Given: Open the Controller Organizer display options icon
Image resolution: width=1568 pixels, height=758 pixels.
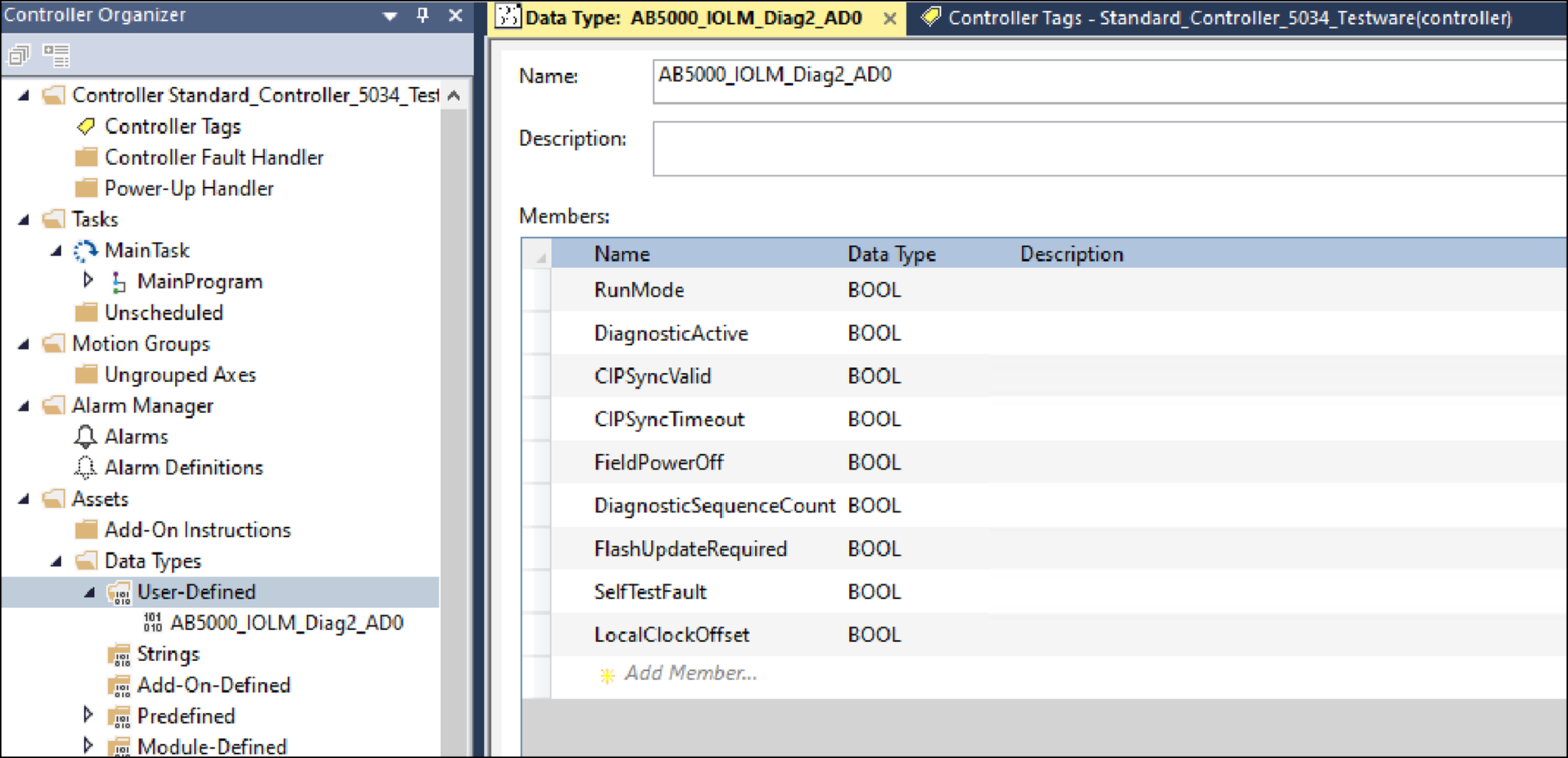Looking at the screenshot, I should coord(57,54).
